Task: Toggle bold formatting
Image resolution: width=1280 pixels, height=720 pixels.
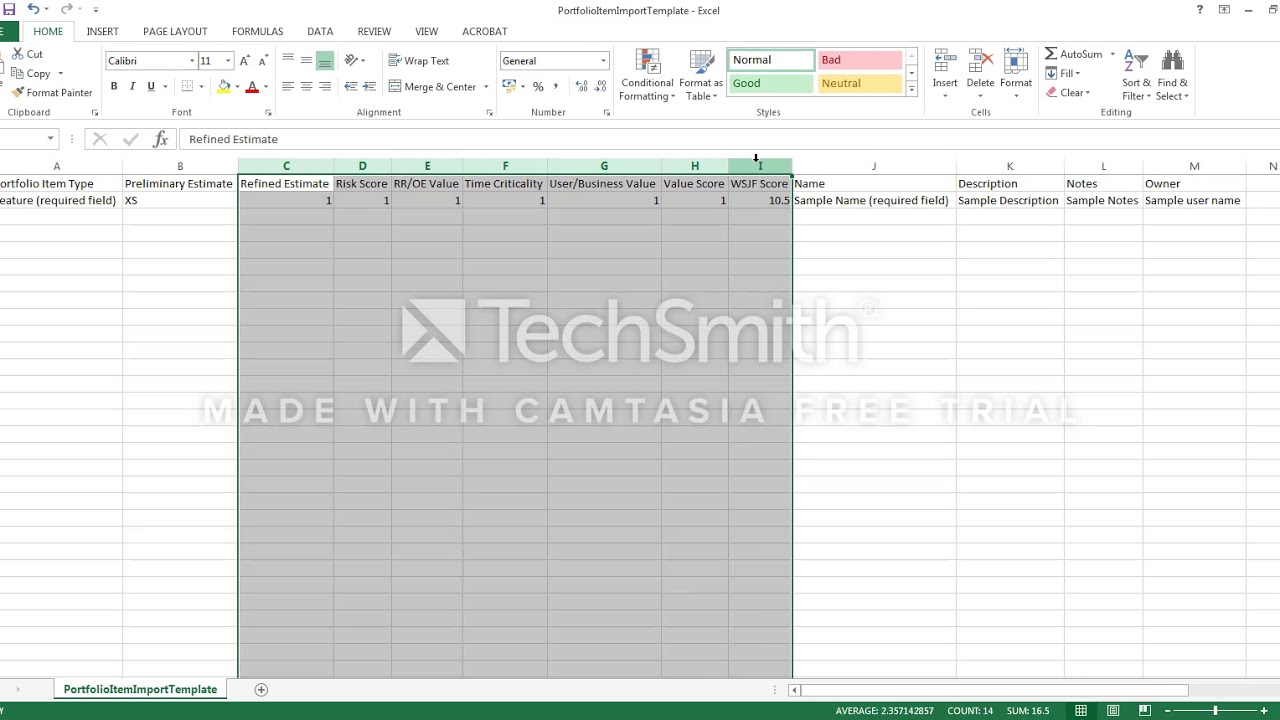Action: (x=114, y=87)
